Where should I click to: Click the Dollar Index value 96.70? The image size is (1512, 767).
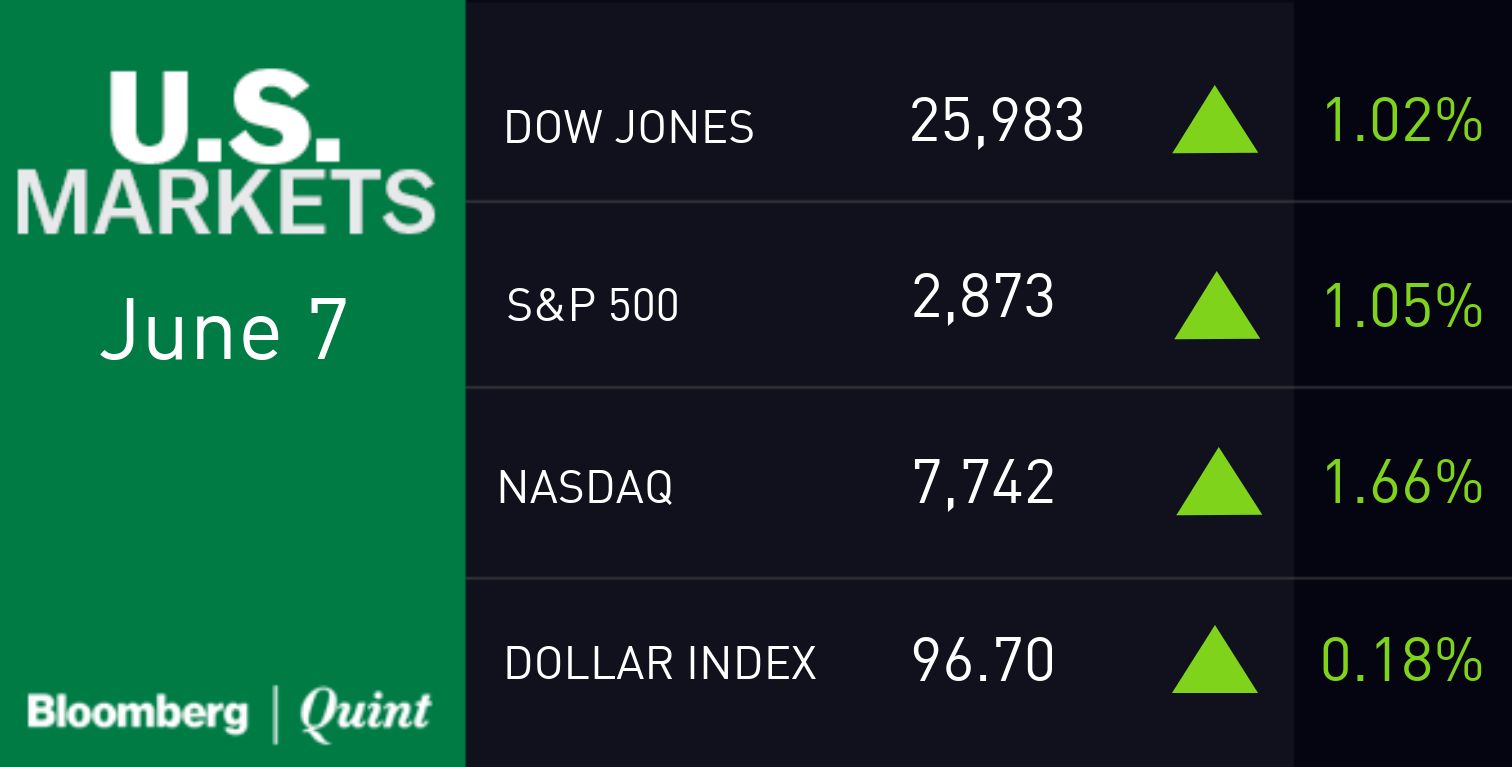pos(983,661)
